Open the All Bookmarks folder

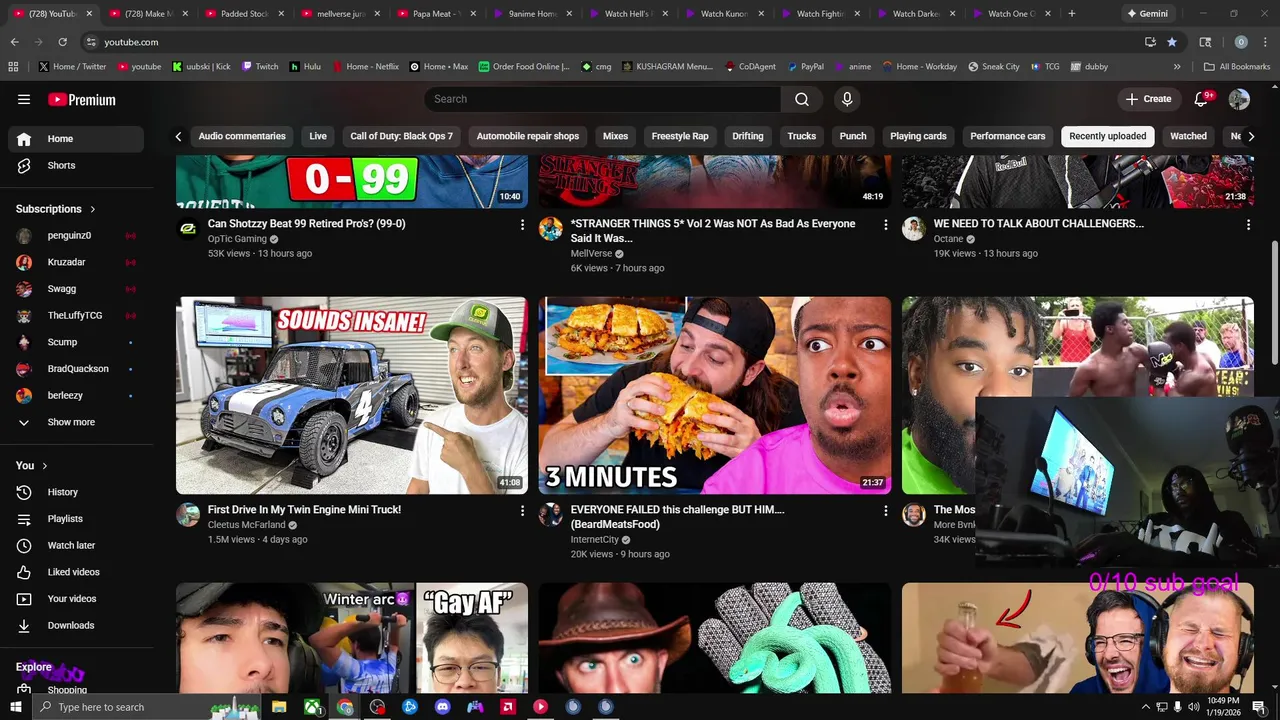[1237, 66]
